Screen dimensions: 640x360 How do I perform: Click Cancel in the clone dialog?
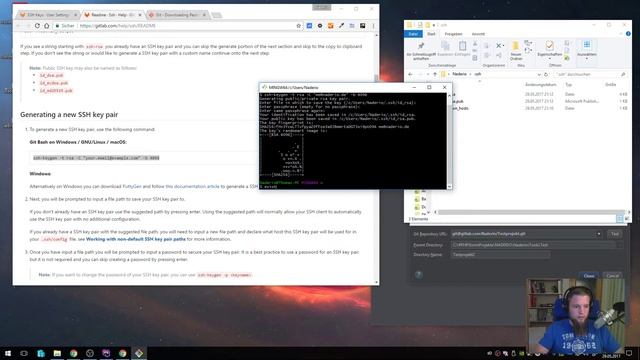[x=612, y=276]
